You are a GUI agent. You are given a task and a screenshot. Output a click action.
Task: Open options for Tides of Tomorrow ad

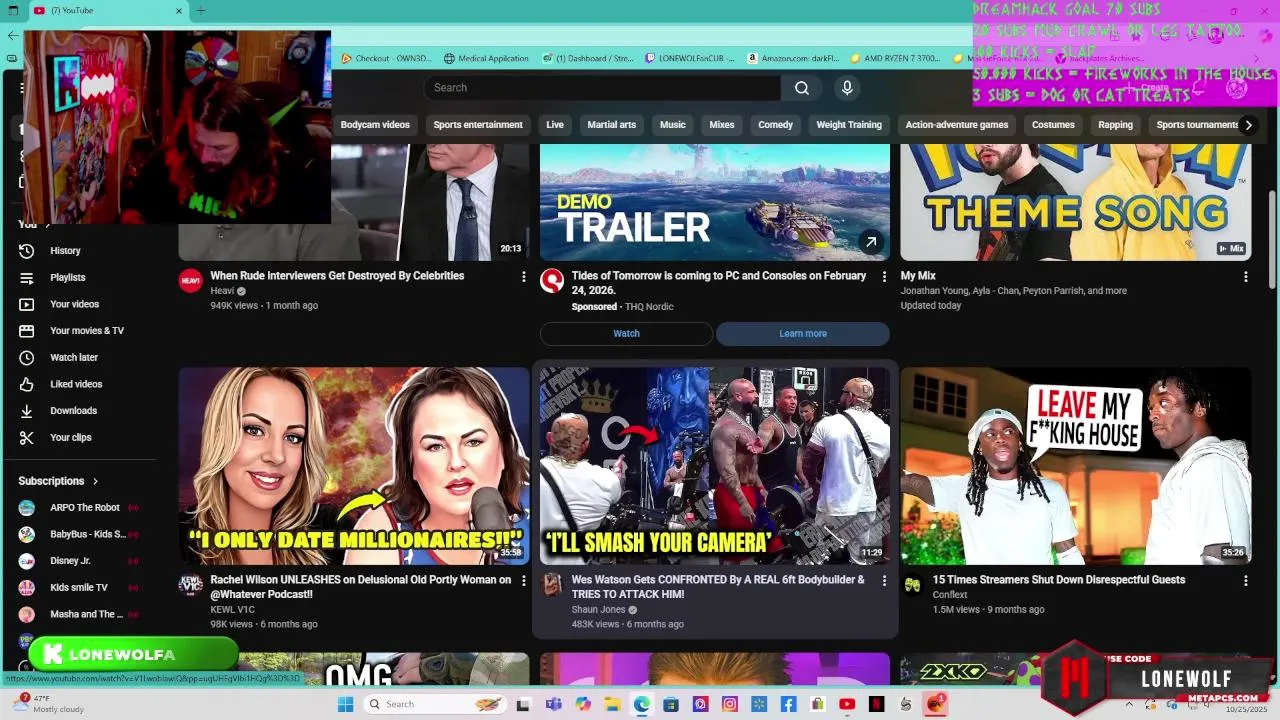click(884, 277)
